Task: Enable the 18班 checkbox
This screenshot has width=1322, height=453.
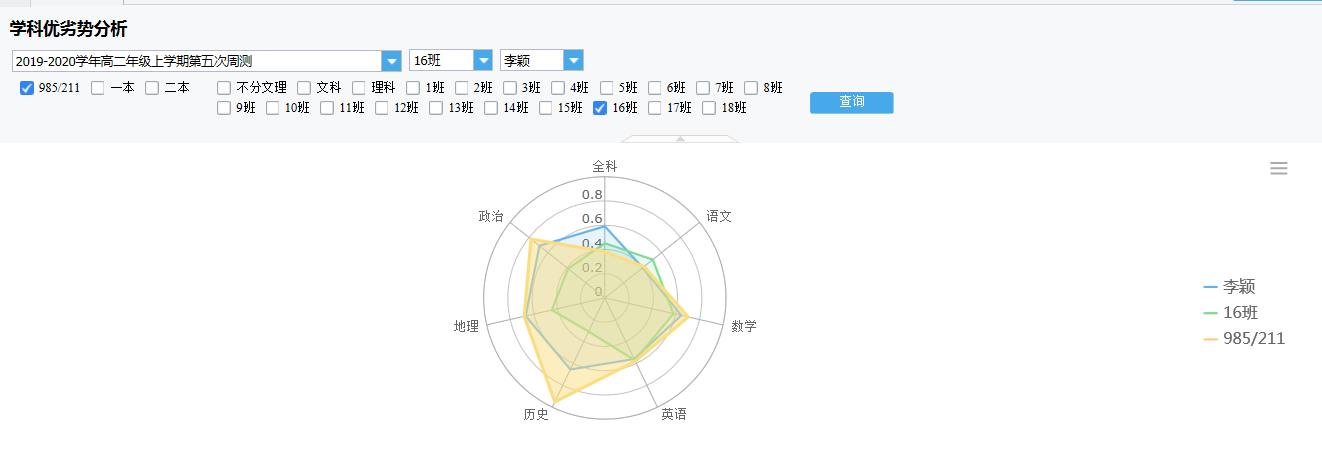Action: tap(709, 108)
